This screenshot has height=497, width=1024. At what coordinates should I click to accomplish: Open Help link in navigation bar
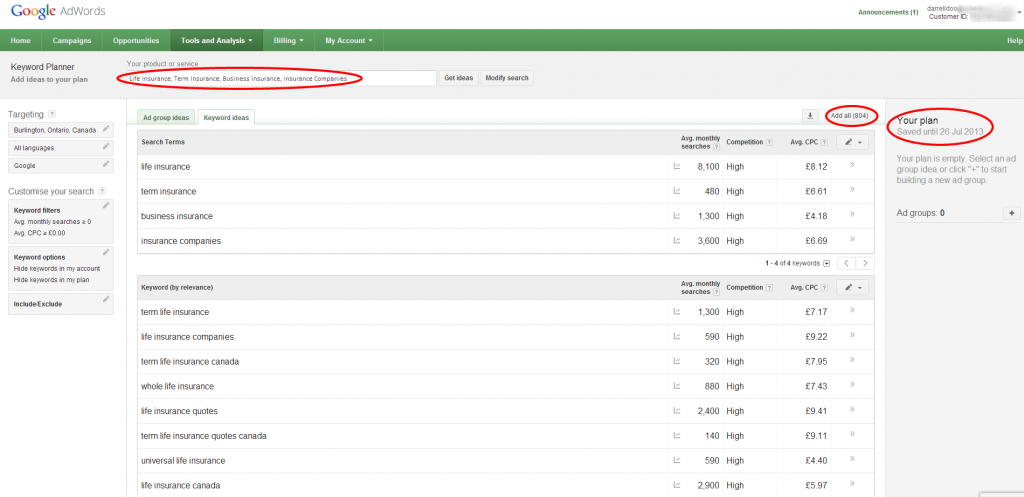1015,40
